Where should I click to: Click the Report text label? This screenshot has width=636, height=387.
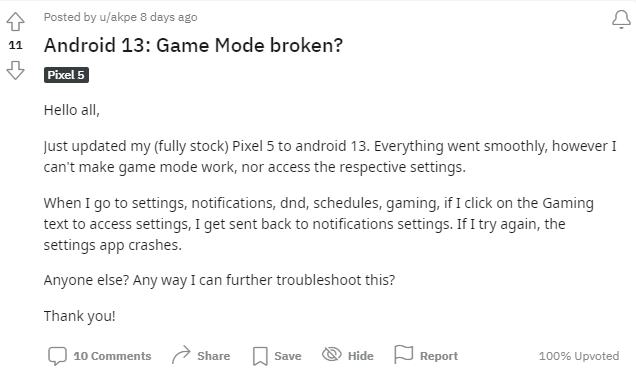point(439,356)
